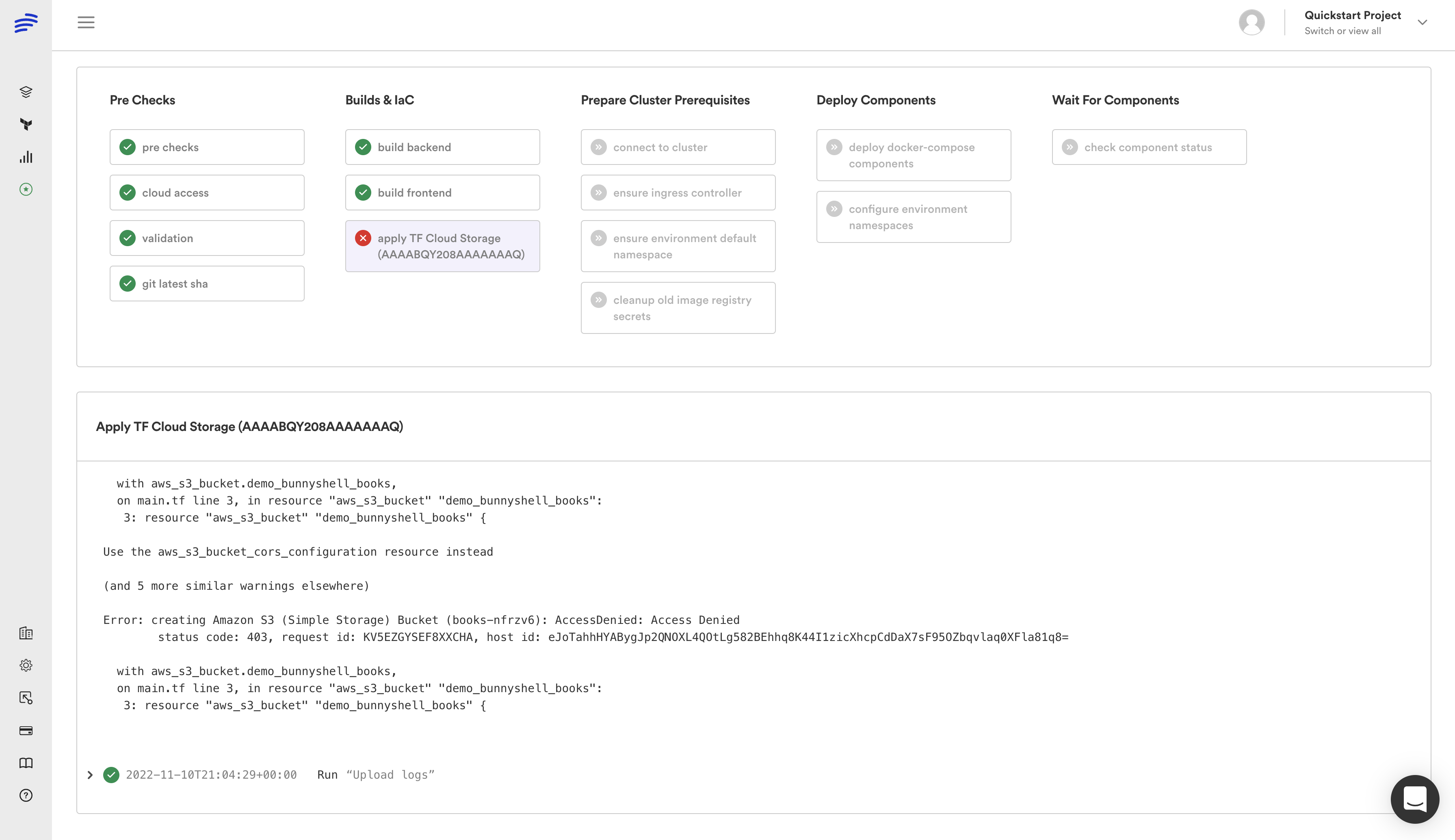Expand the "Upload logs" run step
Screen dimensions: 1455x840
click(x=90, y=775)
